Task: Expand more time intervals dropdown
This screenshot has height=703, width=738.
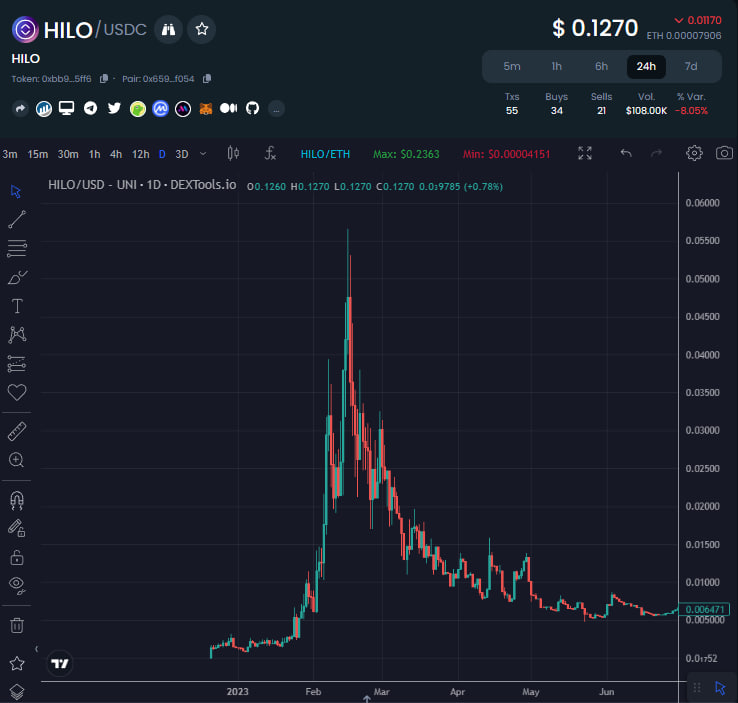Action: tap(203, 154)
